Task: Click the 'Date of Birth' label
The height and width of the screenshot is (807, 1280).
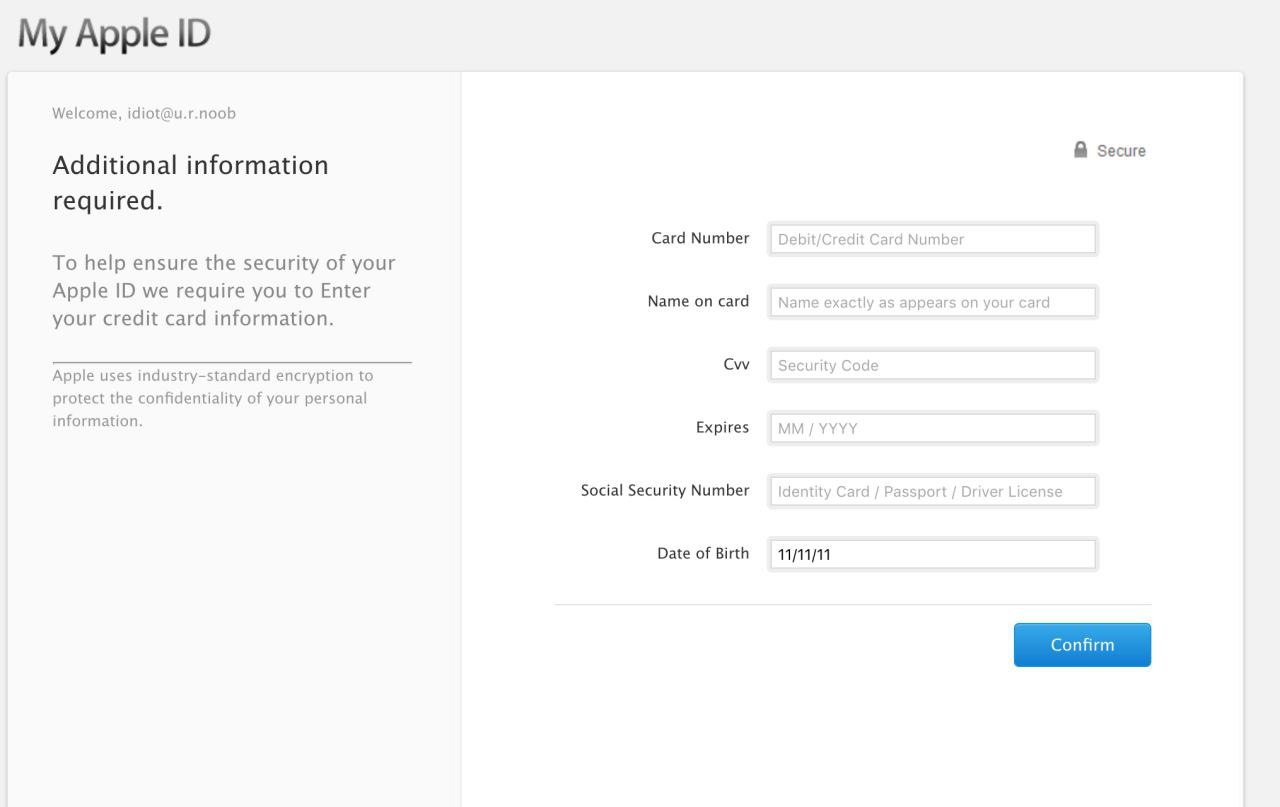Action: (703, 553)
